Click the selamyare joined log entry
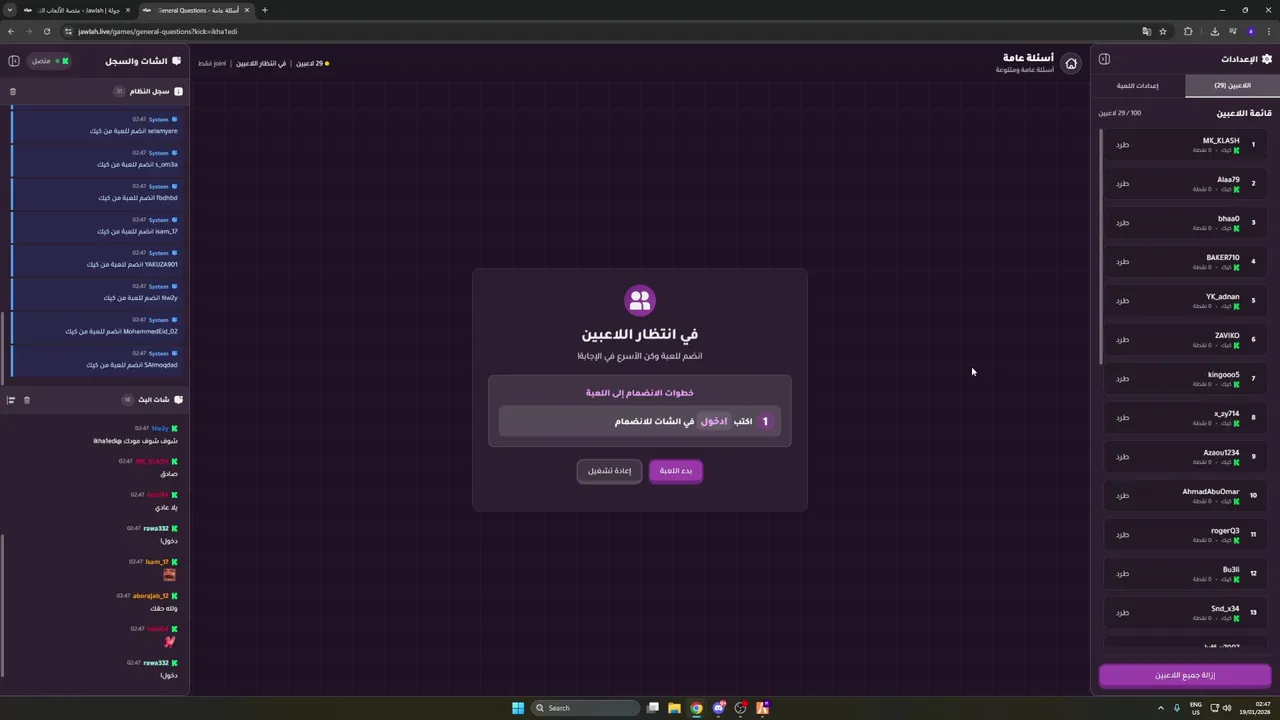This screenshot has height=720, width=1280. 97,126
